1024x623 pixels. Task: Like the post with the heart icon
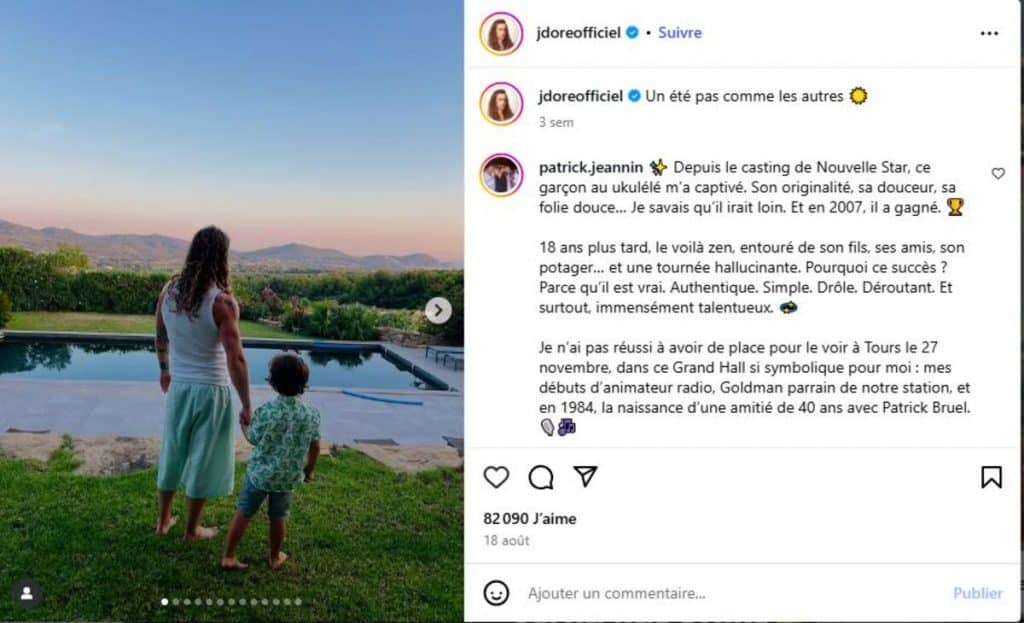[x=495, y=478]
